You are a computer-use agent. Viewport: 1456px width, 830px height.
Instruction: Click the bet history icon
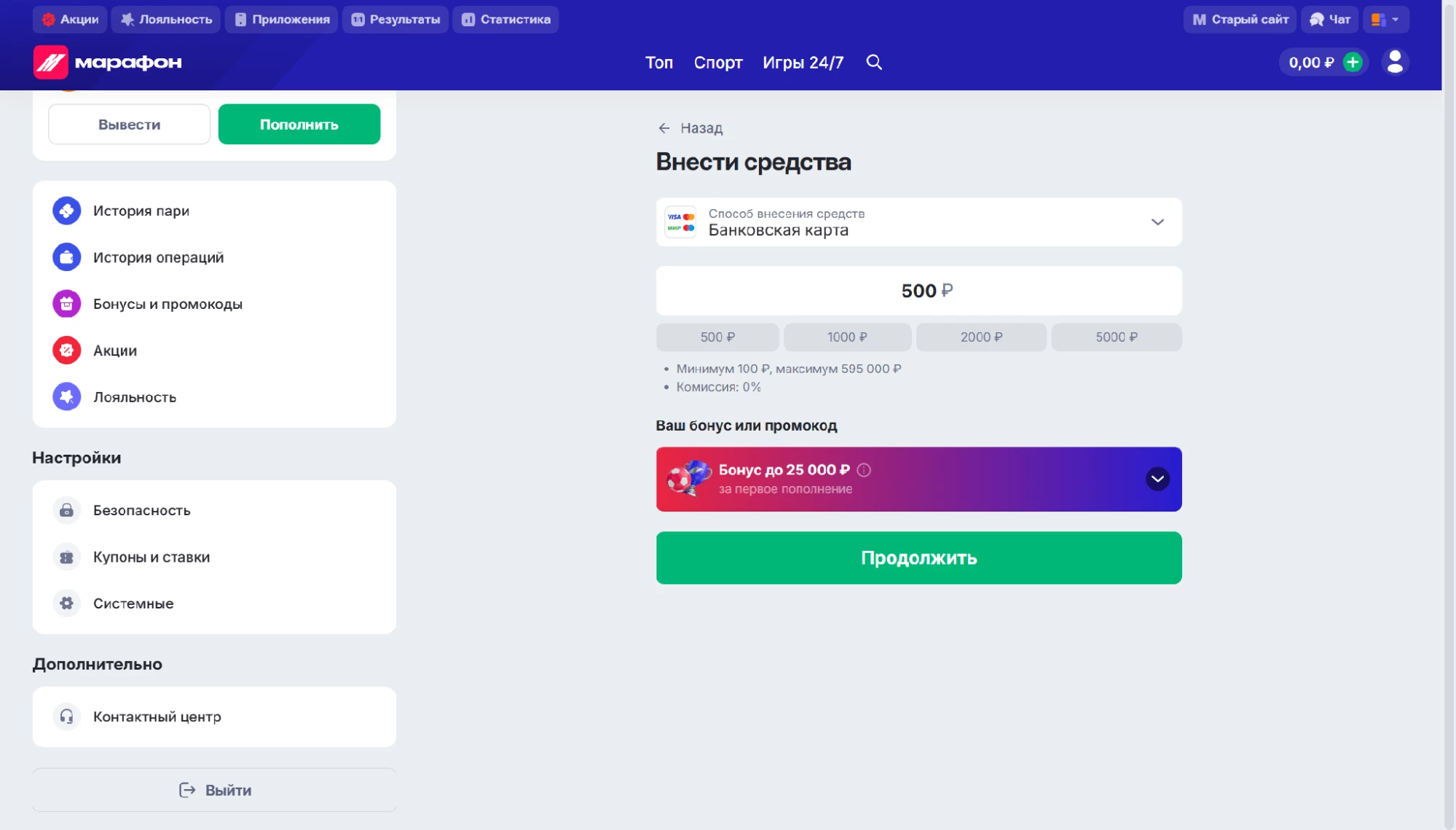pos(66,211)
